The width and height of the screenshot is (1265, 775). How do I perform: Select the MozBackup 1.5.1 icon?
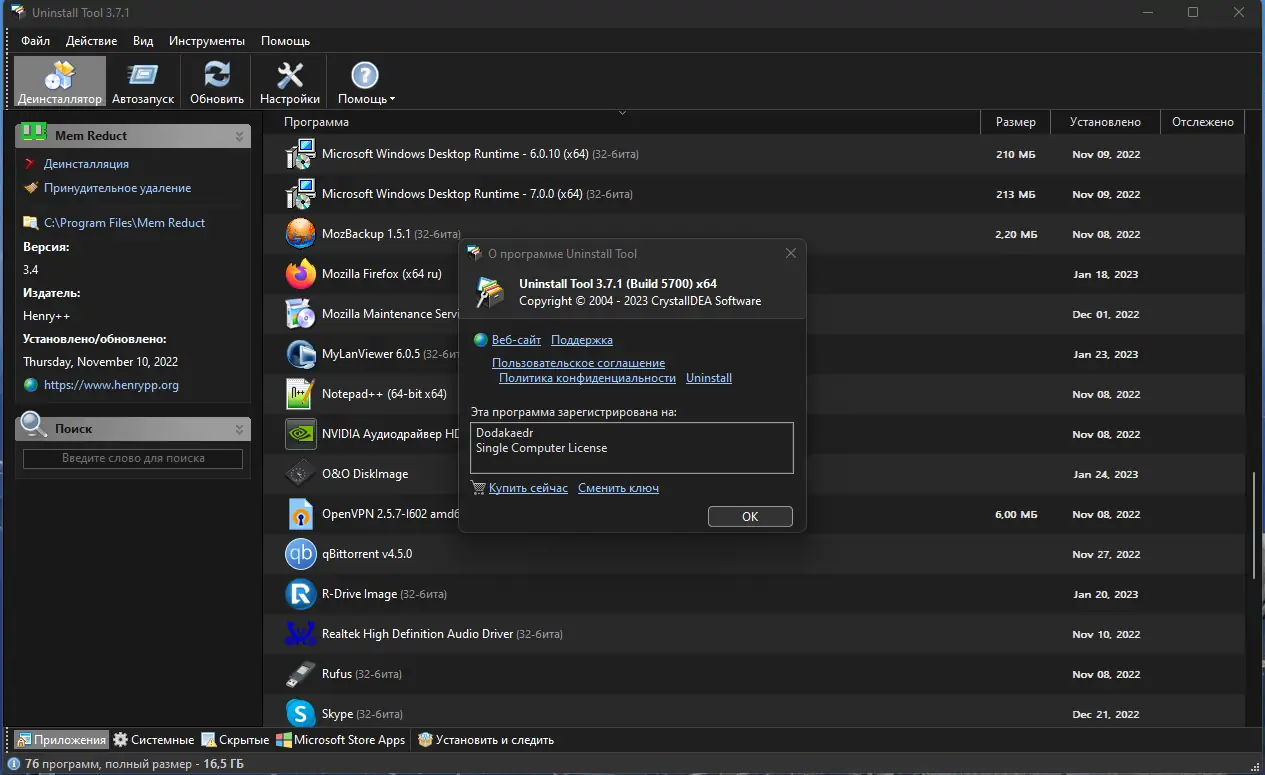(x=301, y=234)
